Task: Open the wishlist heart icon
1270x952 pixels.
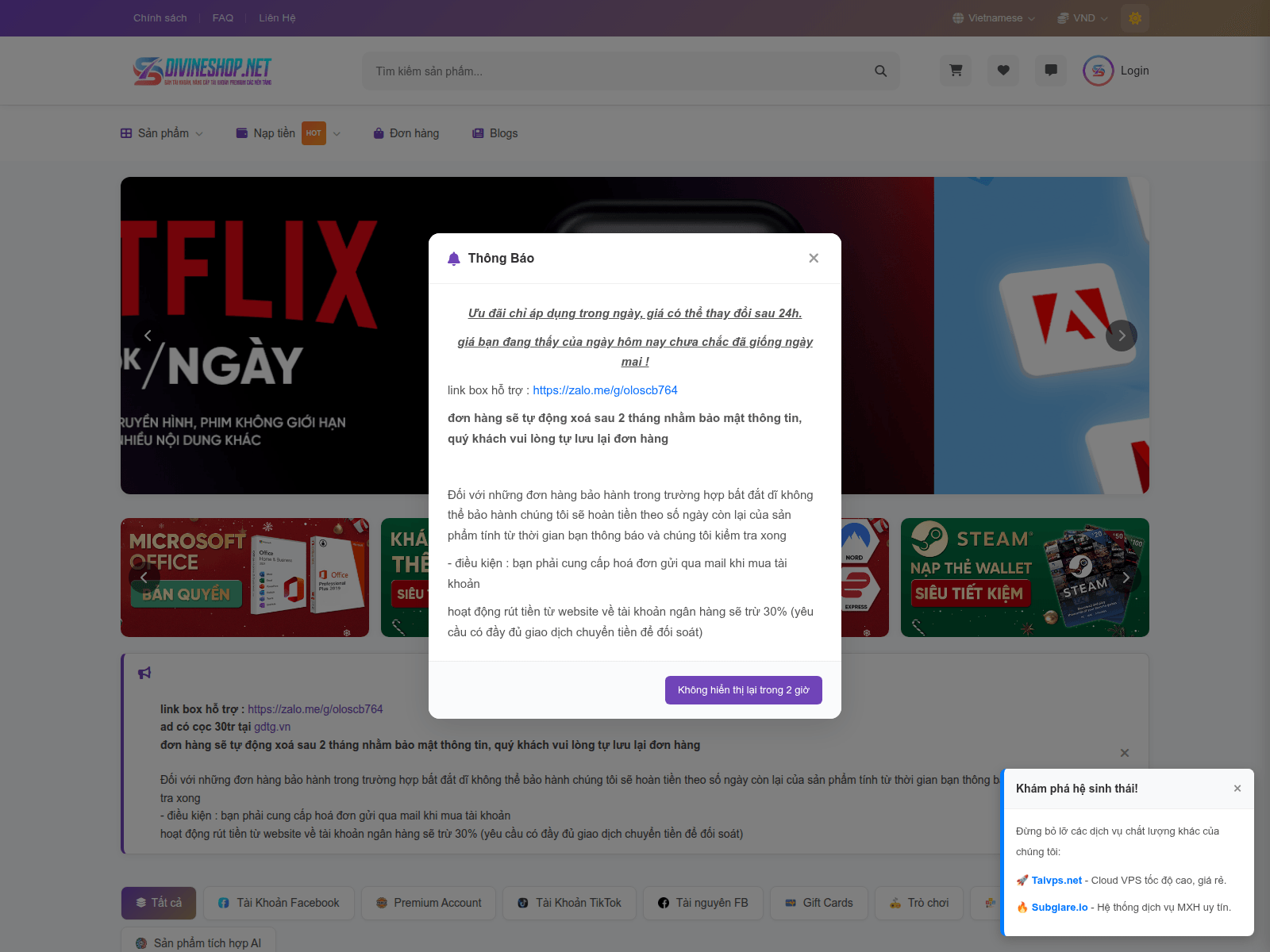Action: (1003, 71)
